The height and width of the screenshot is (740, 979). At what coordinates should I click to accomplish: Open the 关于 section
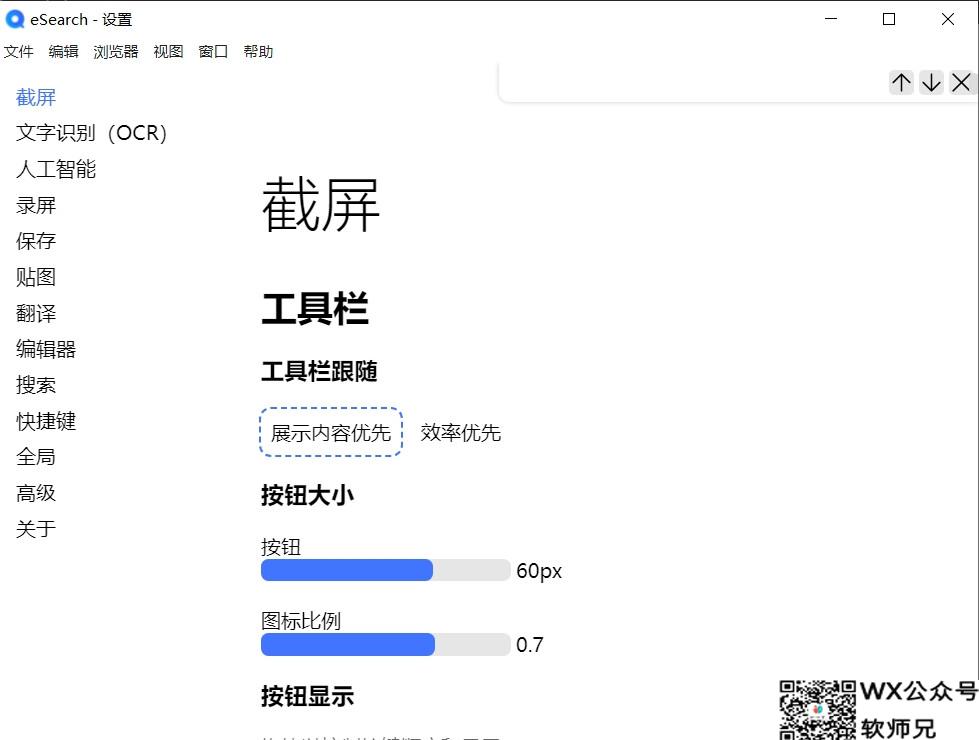(36, 530)
